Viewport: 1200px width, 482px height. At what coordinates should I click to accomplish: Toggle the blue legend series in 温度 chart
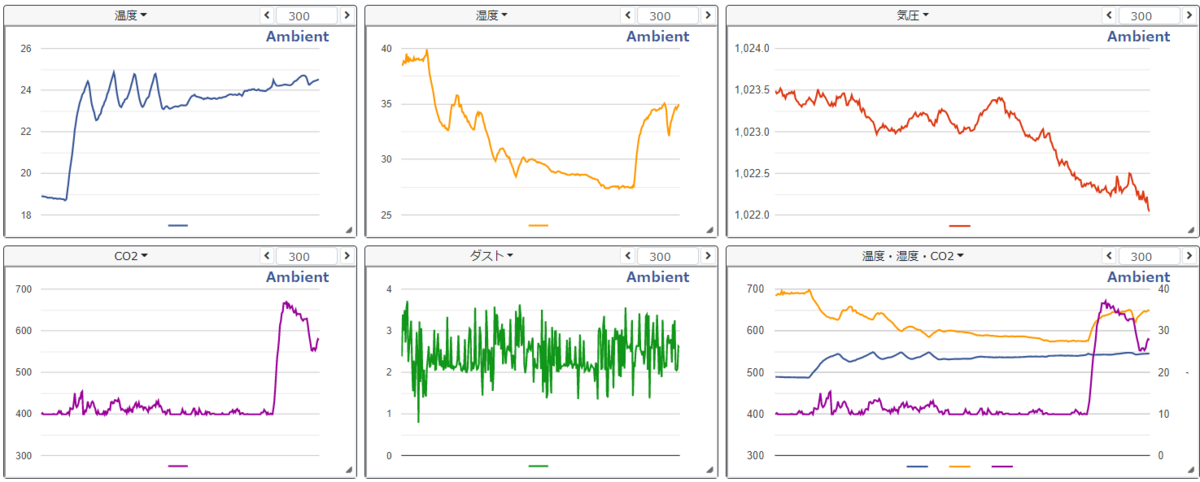click(x=178, y=225)
